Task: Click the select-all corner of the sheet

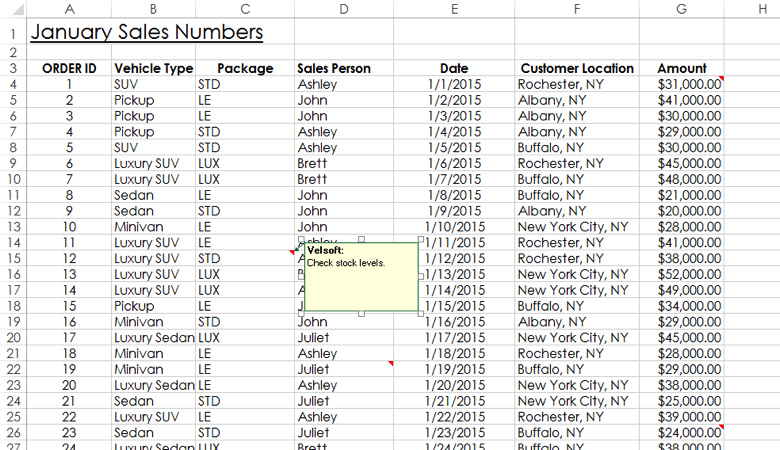Action: (12, 8)
